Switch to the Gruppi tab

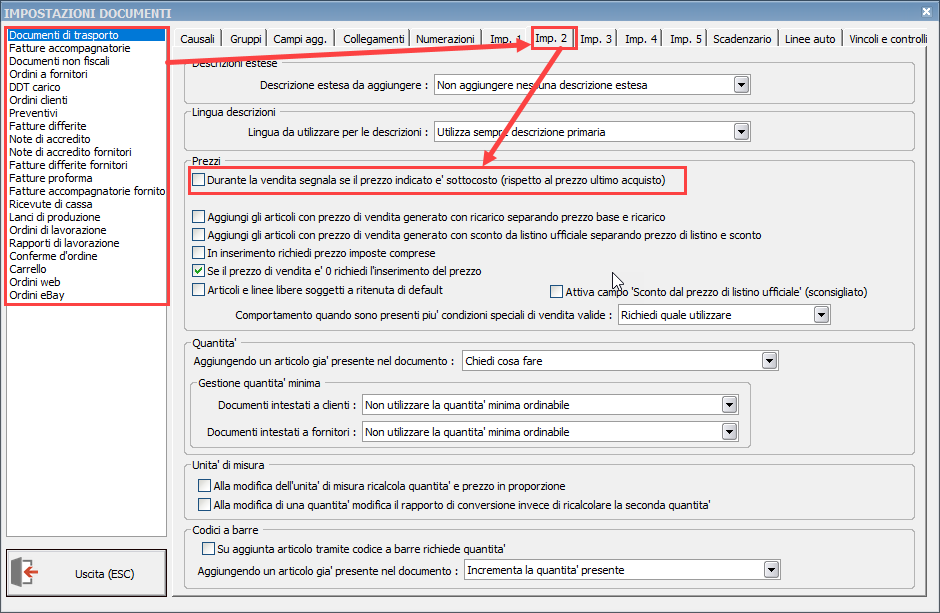click(245, 39)
